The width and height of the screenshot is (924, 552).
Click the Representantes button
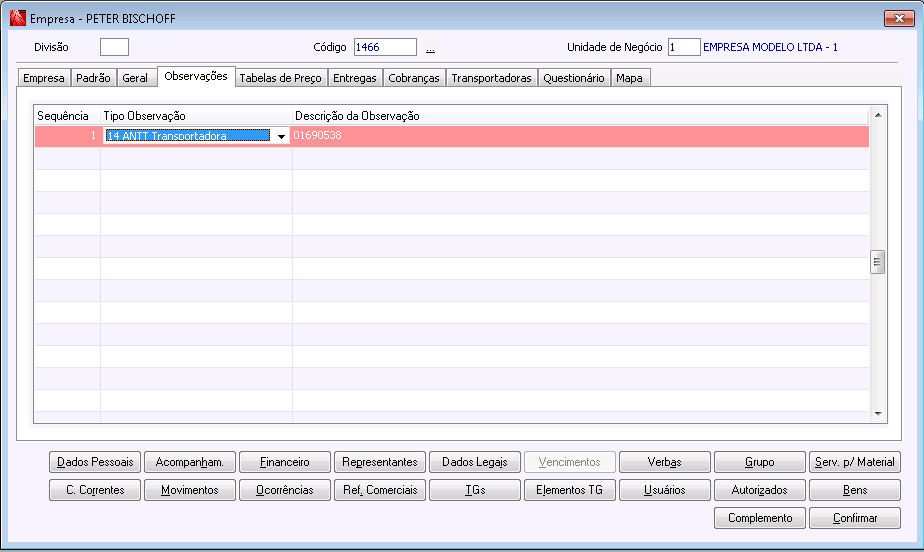pos(380,462)
